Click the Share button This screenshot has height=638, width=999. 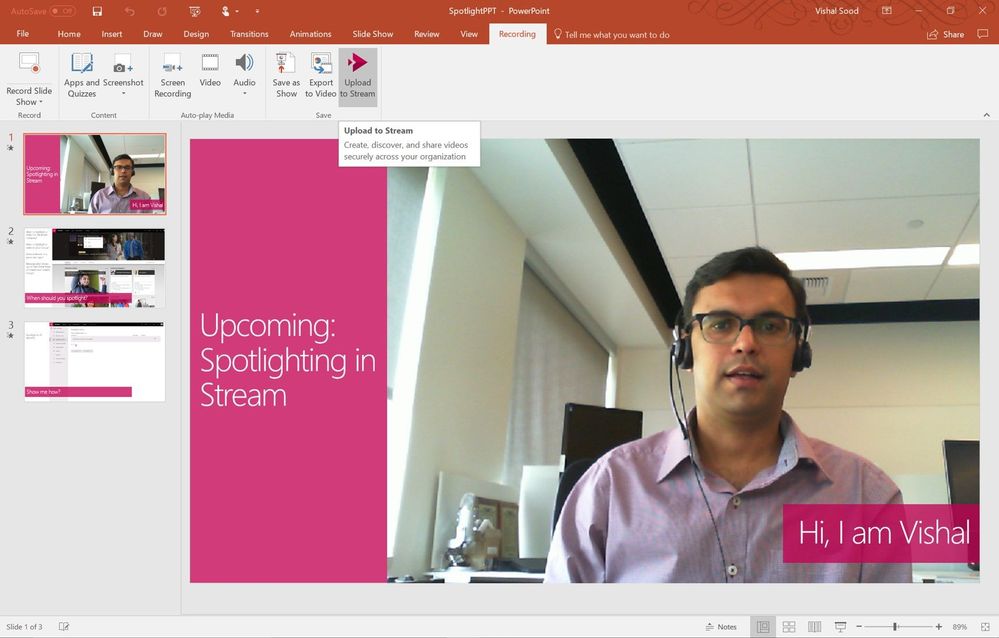tap(945, 34)
